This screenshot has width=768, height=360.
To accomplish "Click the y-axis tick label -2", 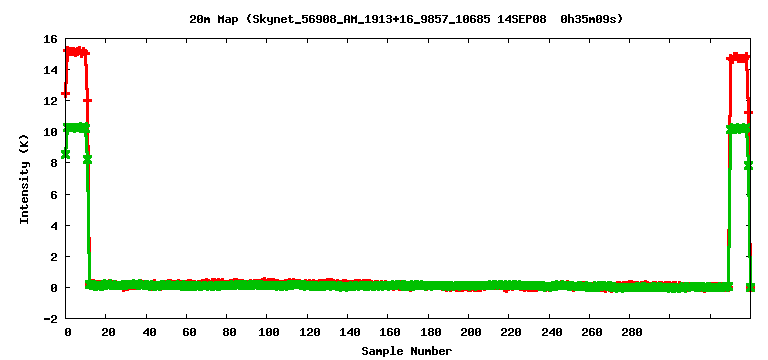I will point(52,319).
